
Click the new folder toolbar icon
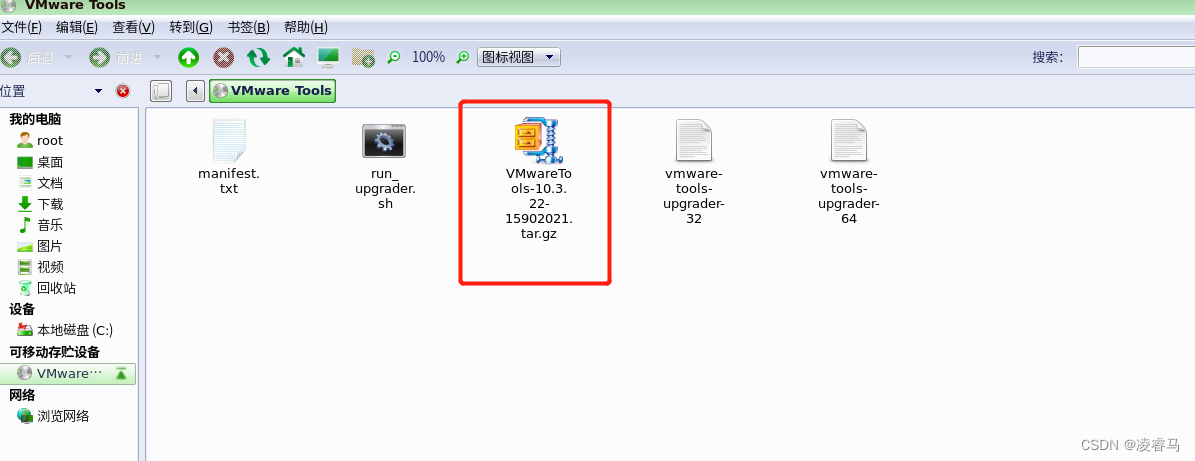[364, 58]
